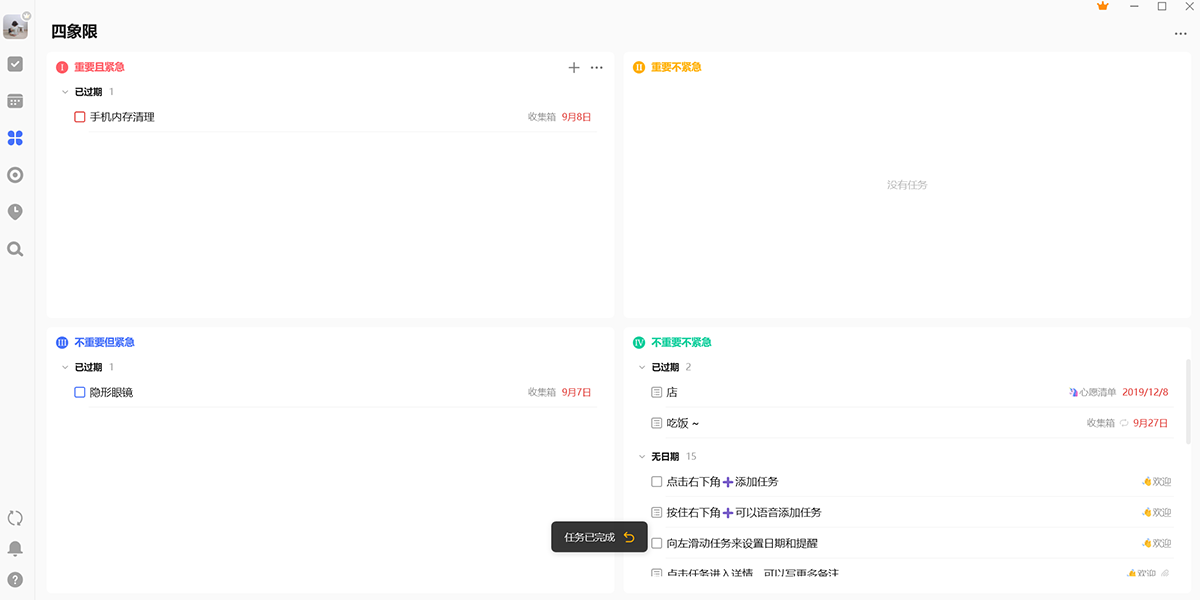Click the search magnifier icon in sidebar
This screenshot has height=600, width=1200.
coord(15,249)
